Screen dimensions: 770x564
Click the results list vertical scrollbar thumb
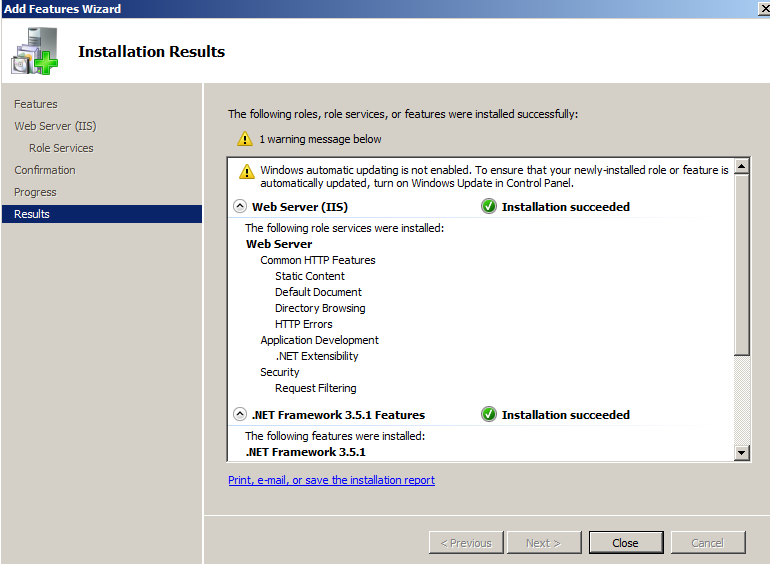tap(742, 265)
